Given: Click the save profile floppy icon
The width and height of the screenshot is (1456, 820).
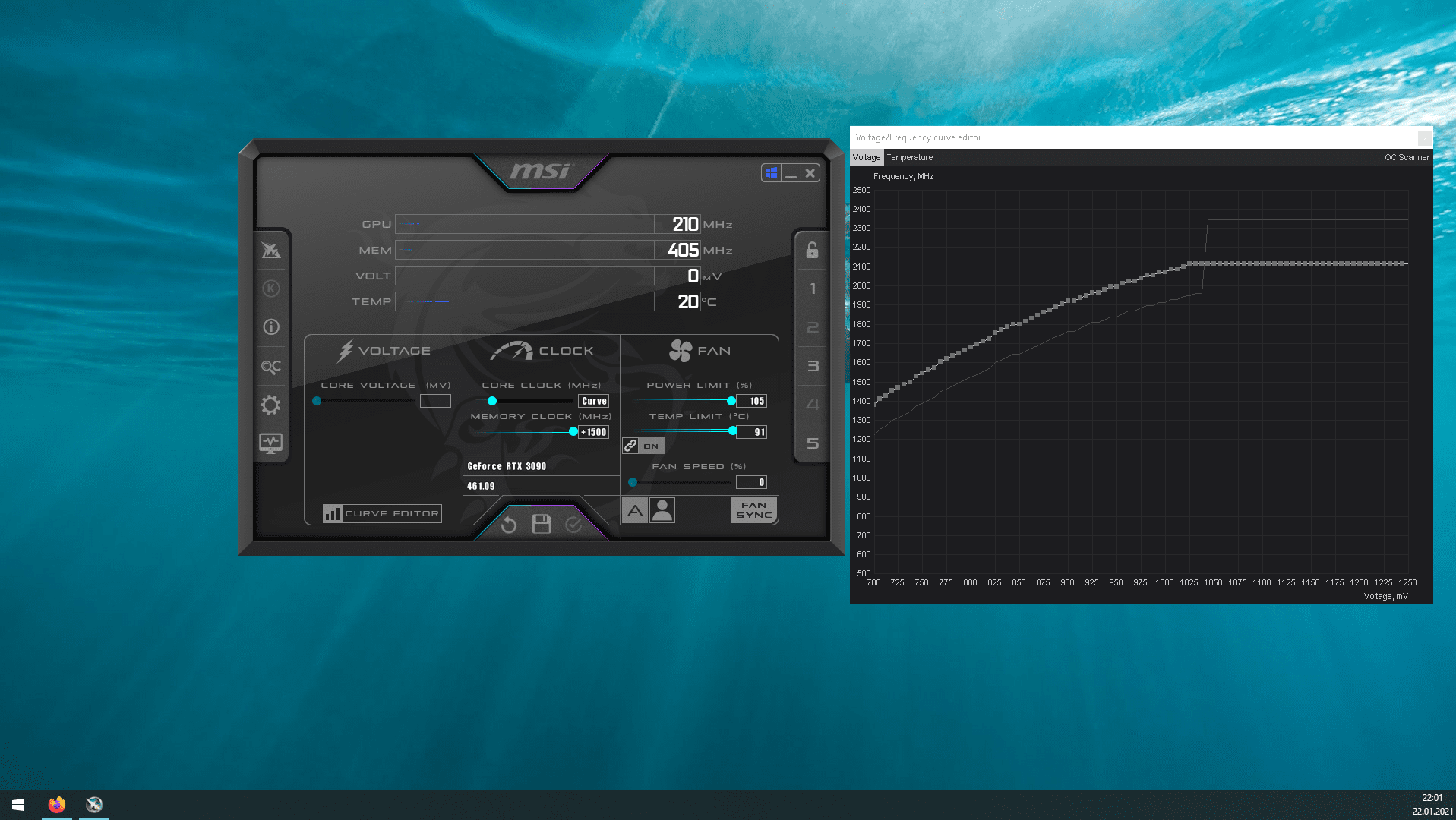Looking at the screenshot, I should 542,524.
